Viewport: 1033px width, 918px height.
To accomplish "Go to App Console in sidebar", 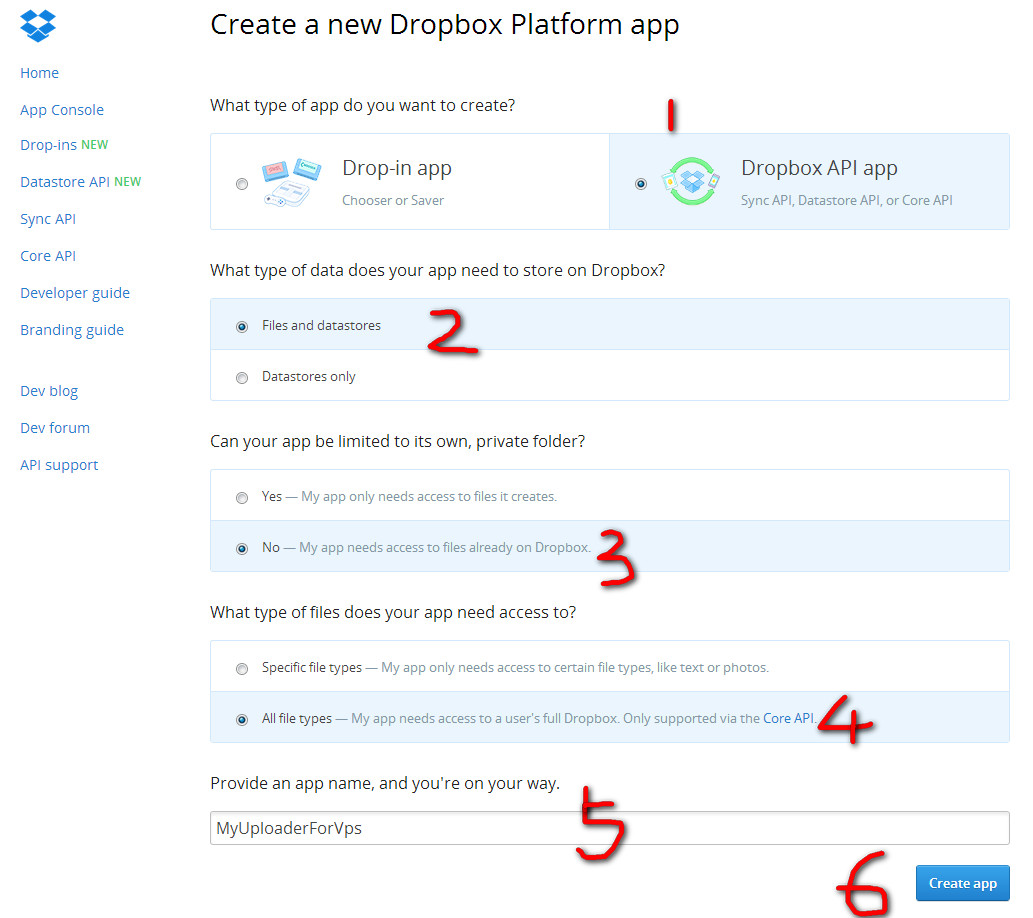I will pos(62,110).
